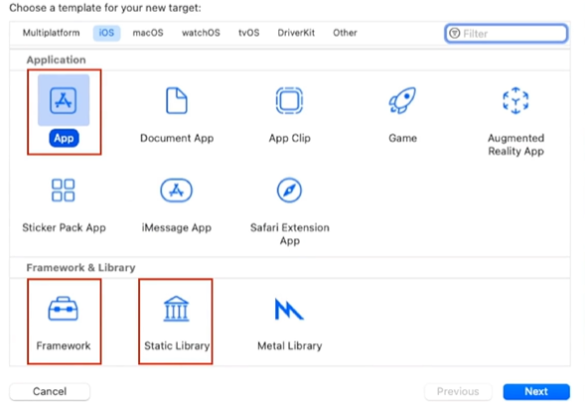Choose the Framework toolbox icon
The image size is (585, 406).
point(63,309)
